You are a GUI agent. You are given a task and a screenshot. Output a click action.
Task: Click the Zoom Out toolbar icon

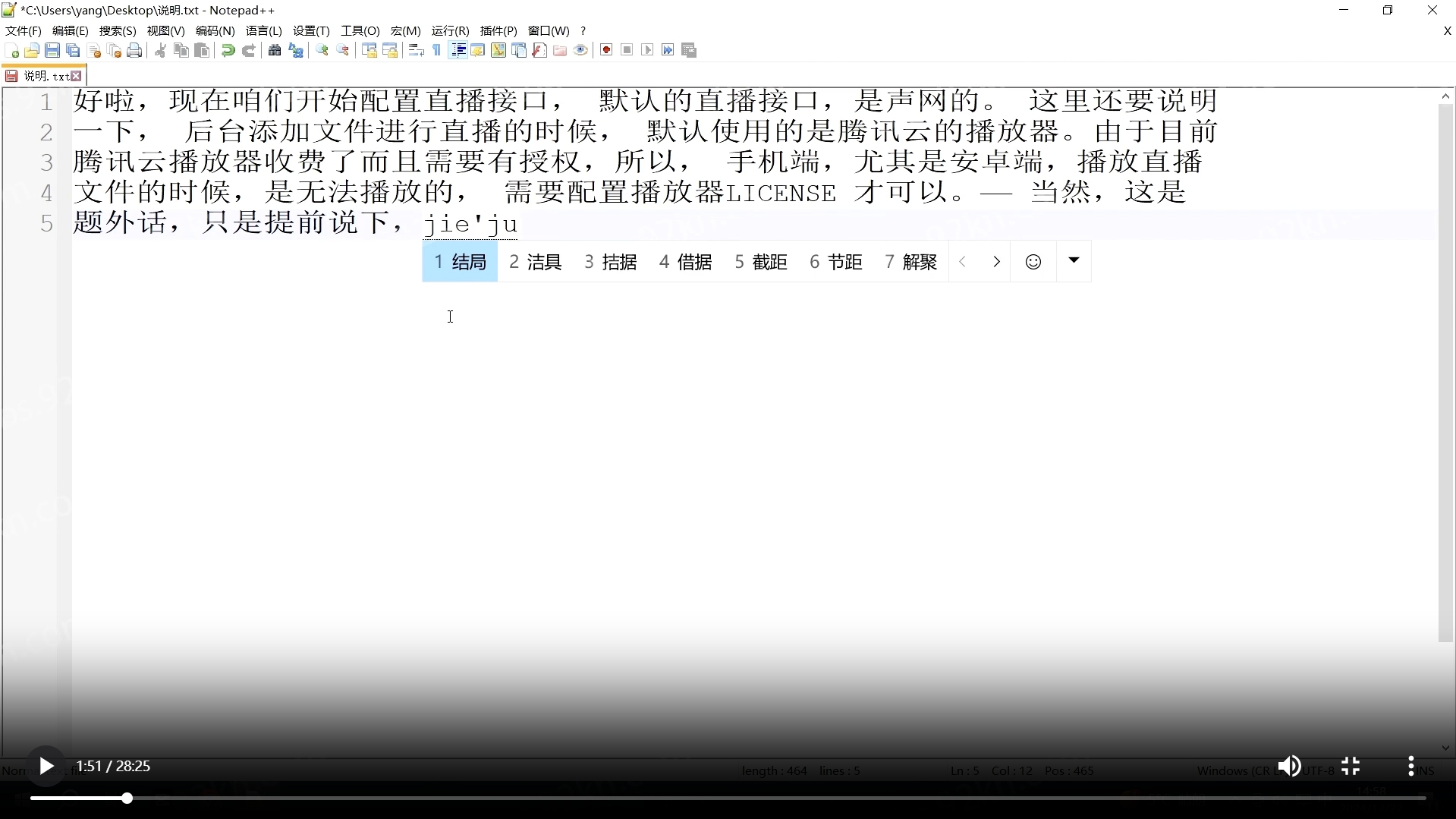(343, 50)
